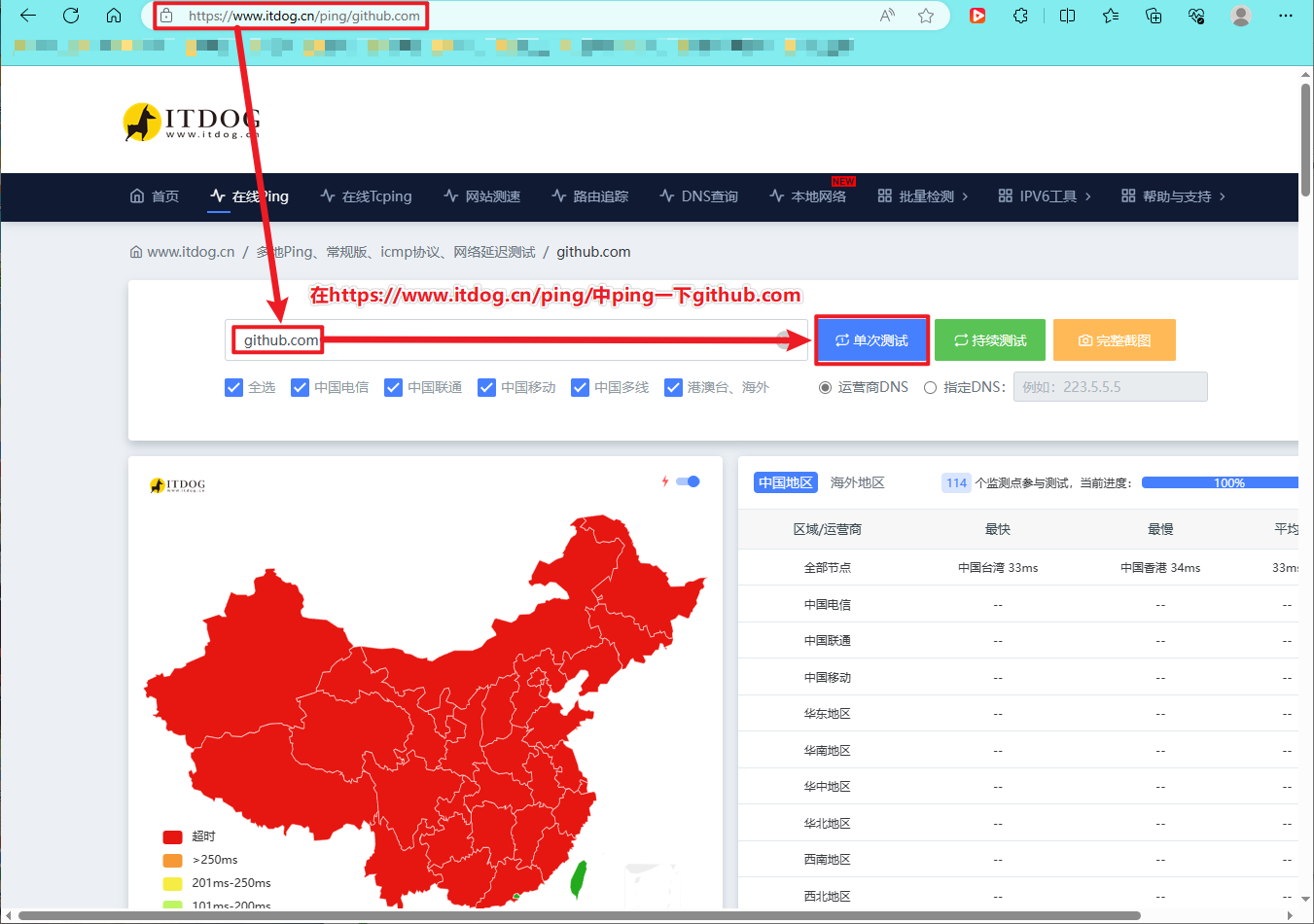Viewport: 1314px width, 924px height.
Task: Click the orange >250ms legend swatch
Action: [x=172, y=860]
